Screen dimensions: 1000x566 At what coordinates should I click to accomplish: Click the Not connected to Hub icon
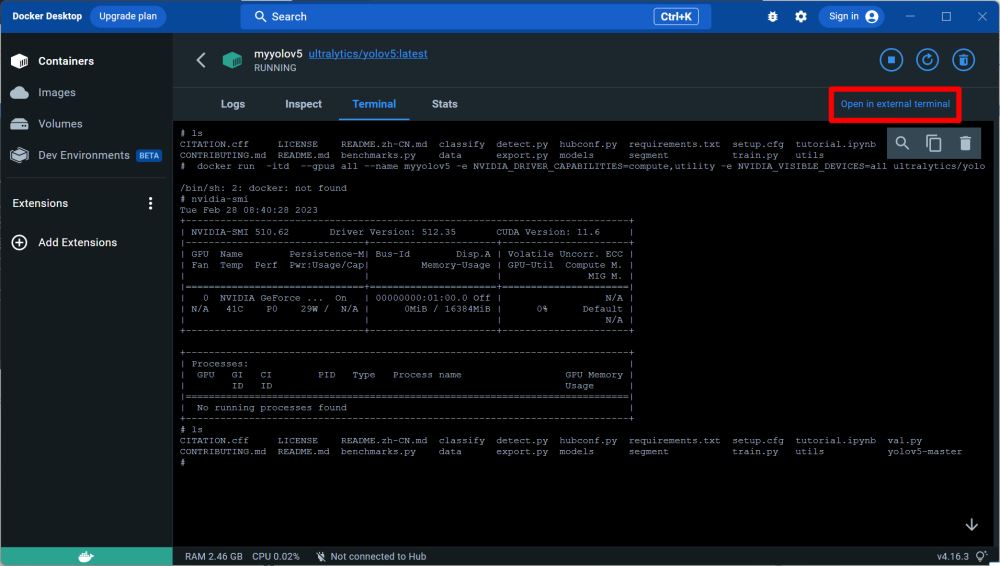[x=321, y=556]
